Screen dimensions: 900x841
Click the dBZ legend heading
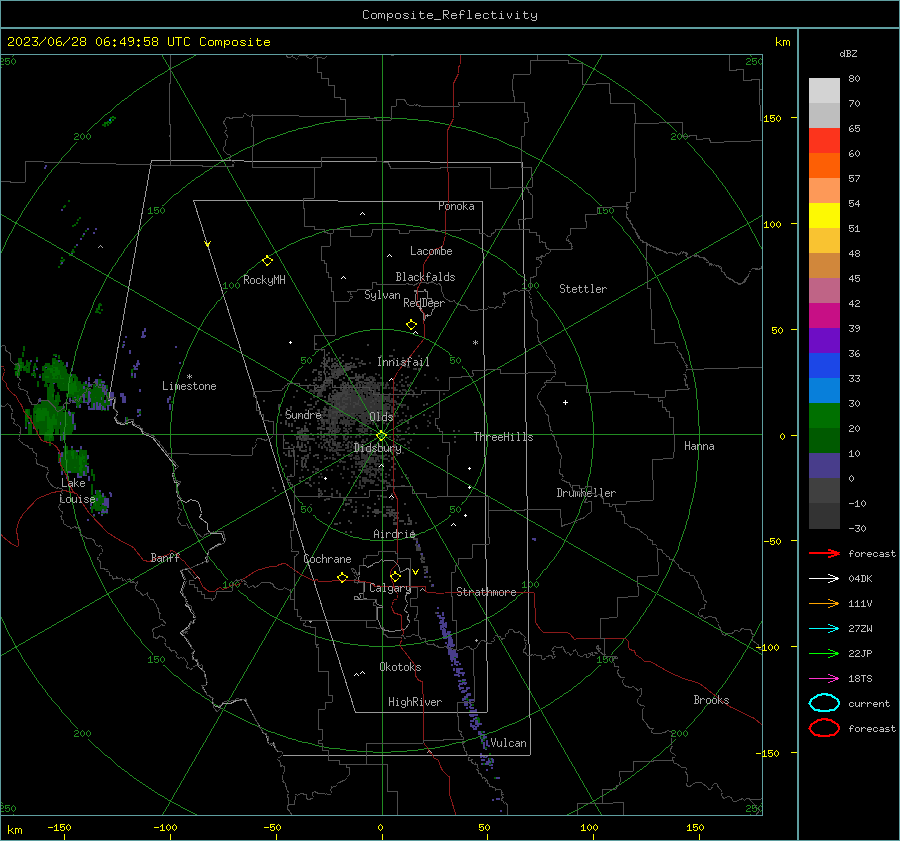848,54
